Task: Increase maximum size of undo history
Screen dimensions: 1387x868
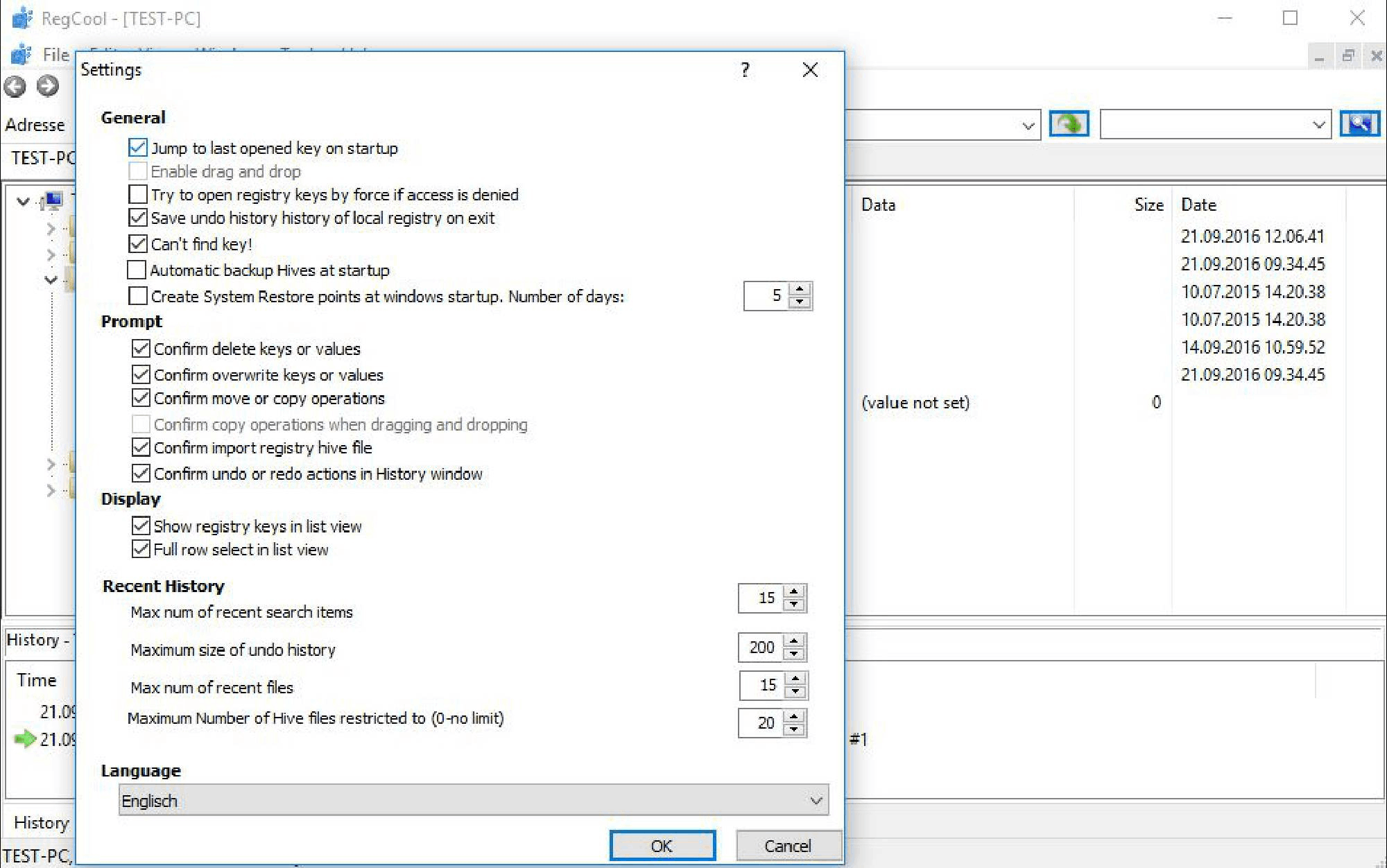Action: [x=794, y=641]
